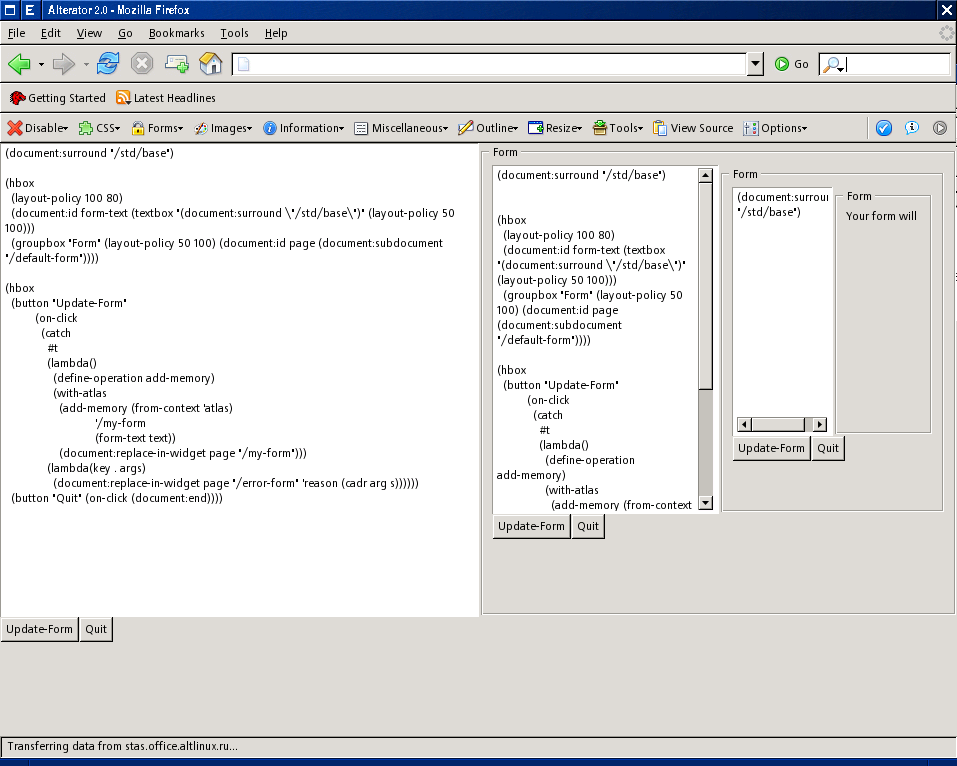Click the Stop loading icon
Viewport: 957px width, 766px height.
pyautogui.click(x=142, y=64)
